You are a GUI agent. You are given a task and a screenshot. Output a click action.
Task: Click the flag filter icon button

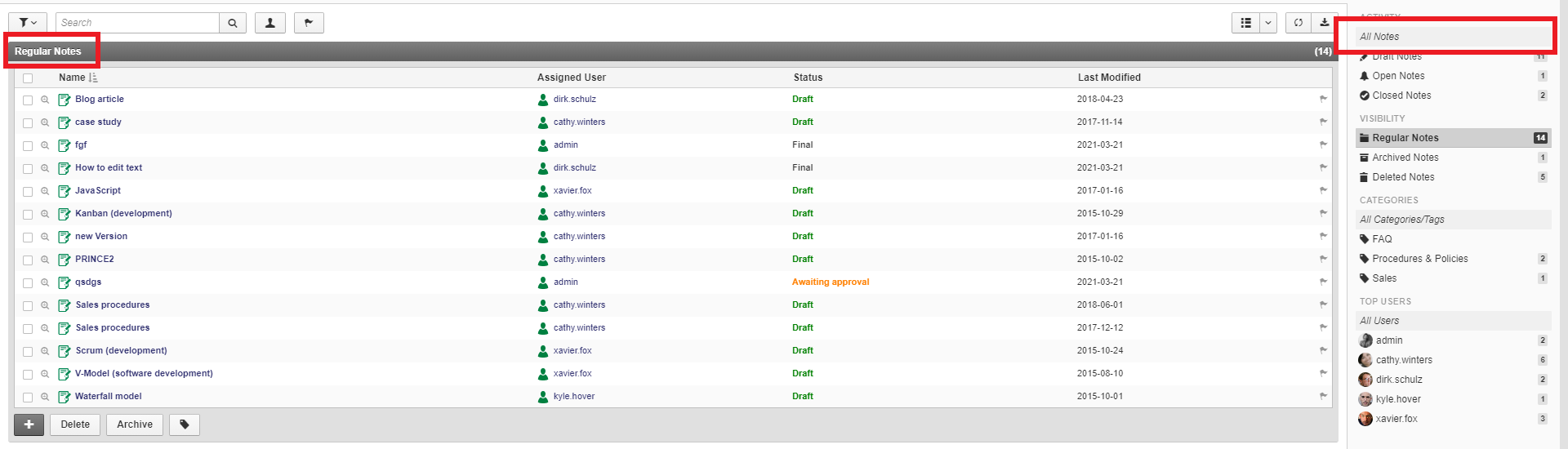(309, 23)
